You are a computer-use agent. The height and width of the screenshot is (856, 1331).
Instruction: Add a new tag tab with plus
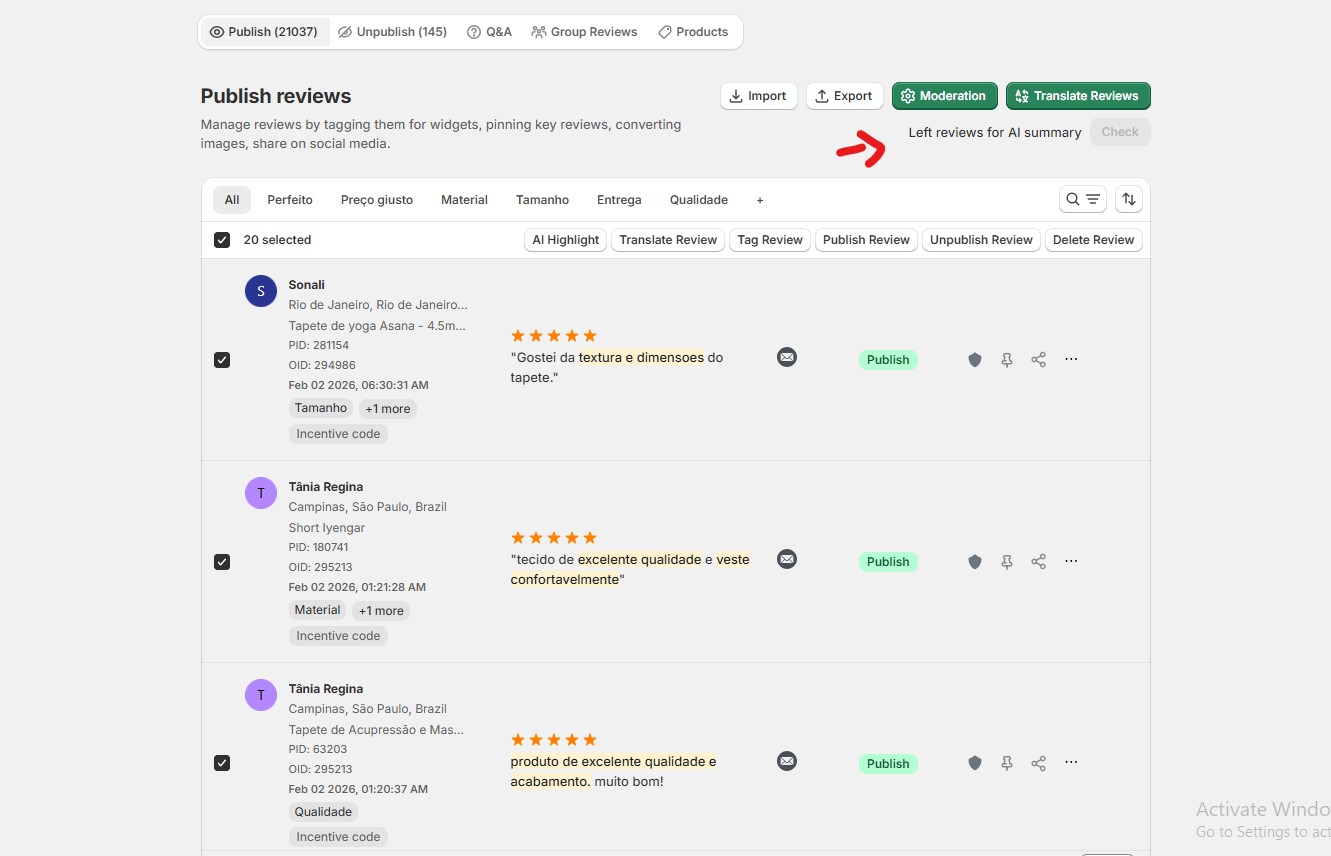point(760,200)
